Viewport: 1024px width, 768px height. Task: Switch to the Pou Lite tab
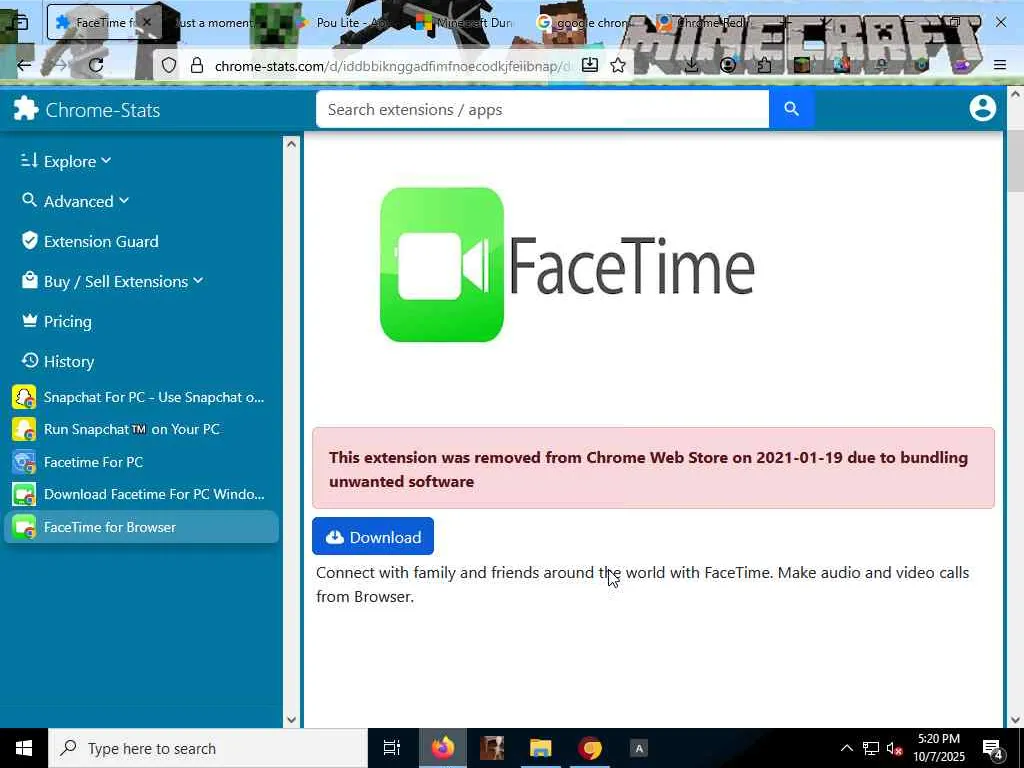point(343,22)
